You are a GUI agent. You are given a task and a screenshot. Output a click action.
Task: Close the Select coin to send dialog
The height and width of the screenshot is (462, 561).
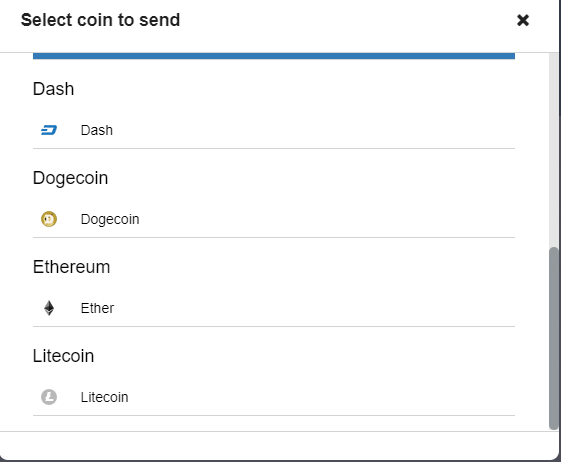[523, 20]
